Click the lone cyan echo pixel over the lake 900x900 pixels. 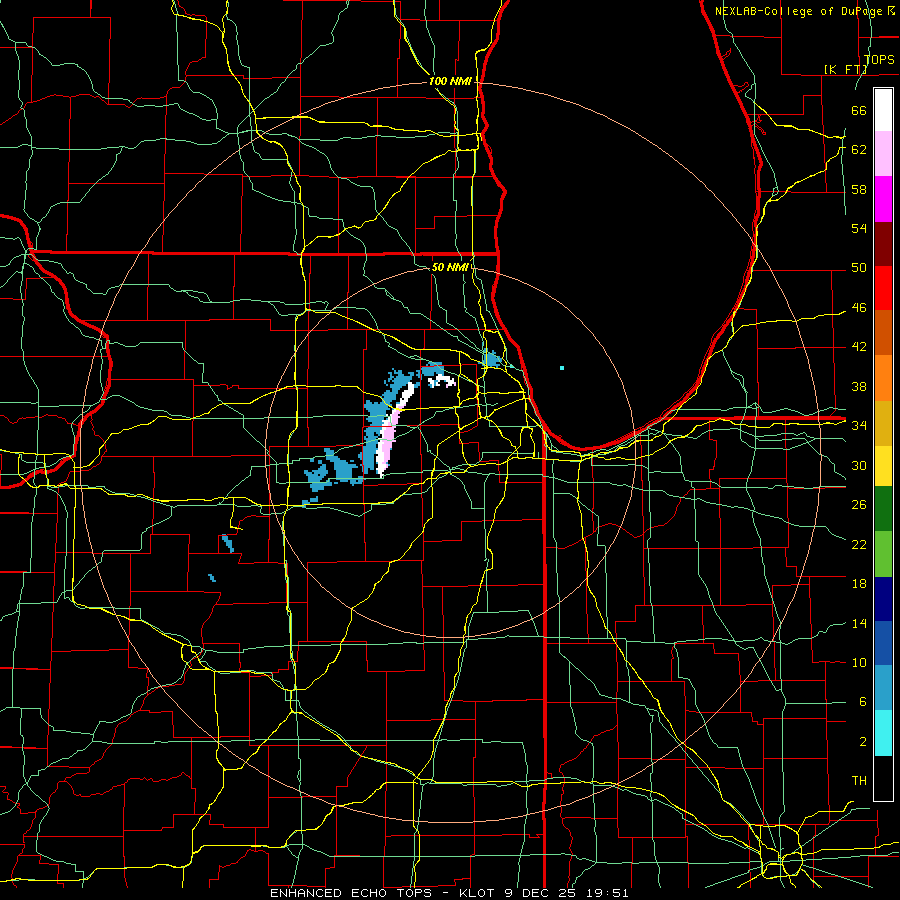coord(562,368)
